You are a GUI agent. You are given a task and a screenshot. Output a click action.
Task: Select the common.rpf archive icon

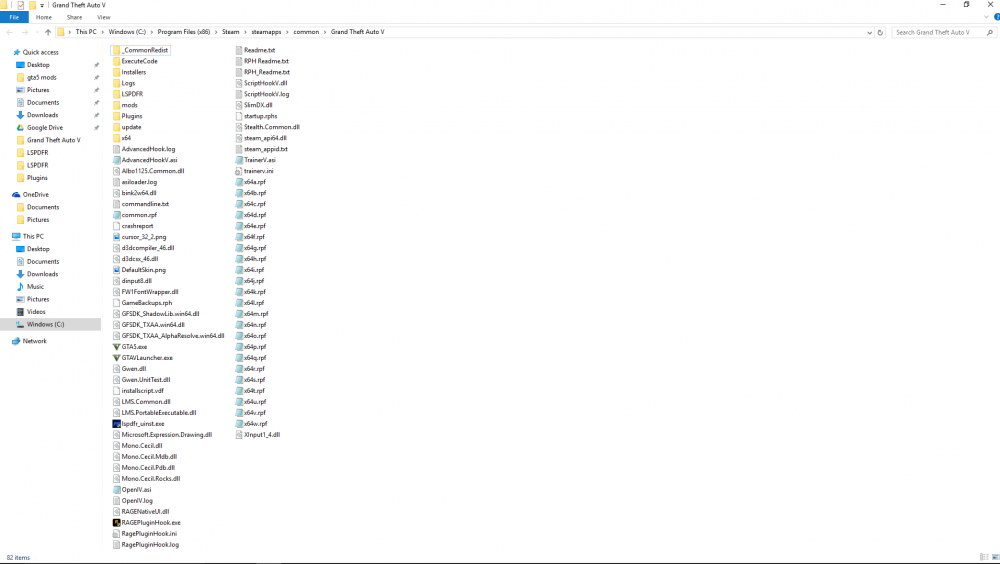click(x=116, y=215)
